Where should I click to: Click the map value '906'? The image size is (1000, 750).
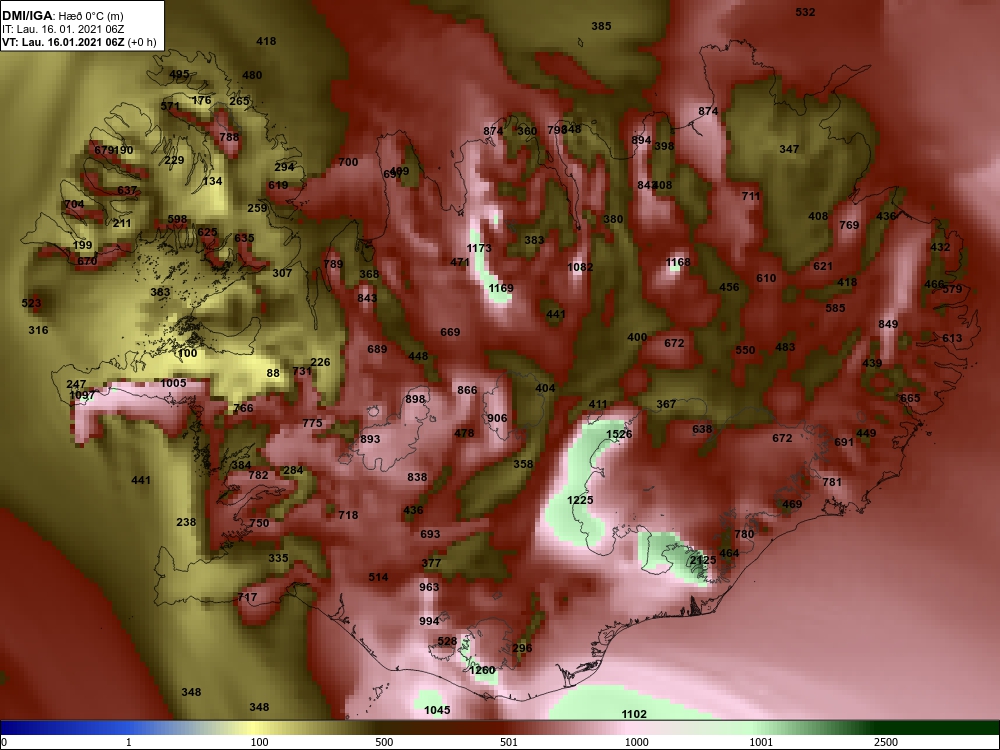coord(497,418)
